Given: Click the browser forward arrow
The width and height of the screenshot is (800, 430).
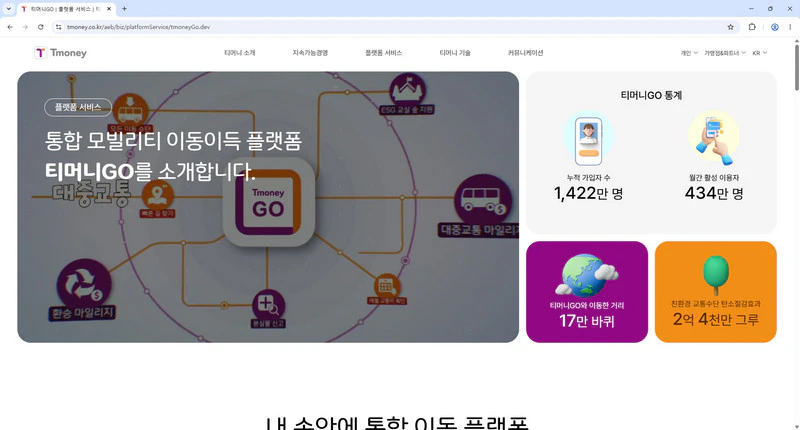Looking at the screenshot, I should point(25,27).
